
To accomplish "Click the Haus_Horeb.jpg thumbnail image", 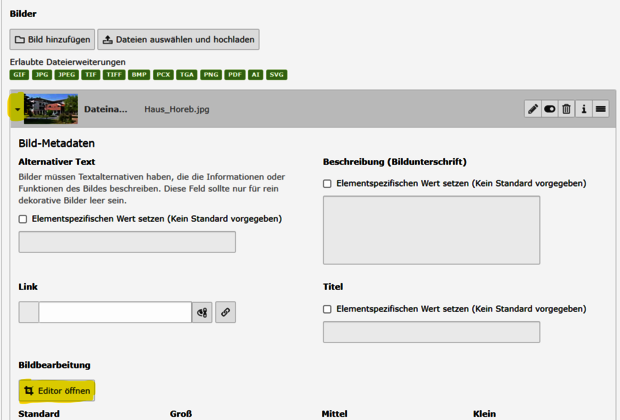I will 52,108.
